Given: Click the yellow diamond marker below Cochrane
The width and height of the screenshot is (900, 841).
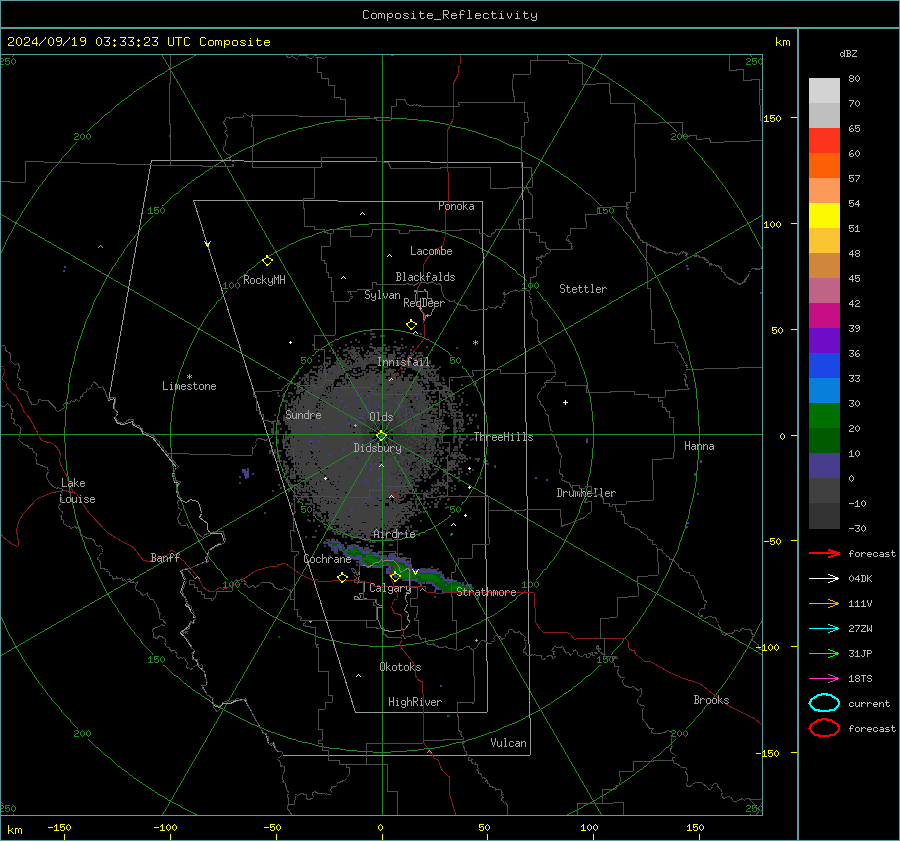Looking at the screenshot, I should [x=342, y=577].
